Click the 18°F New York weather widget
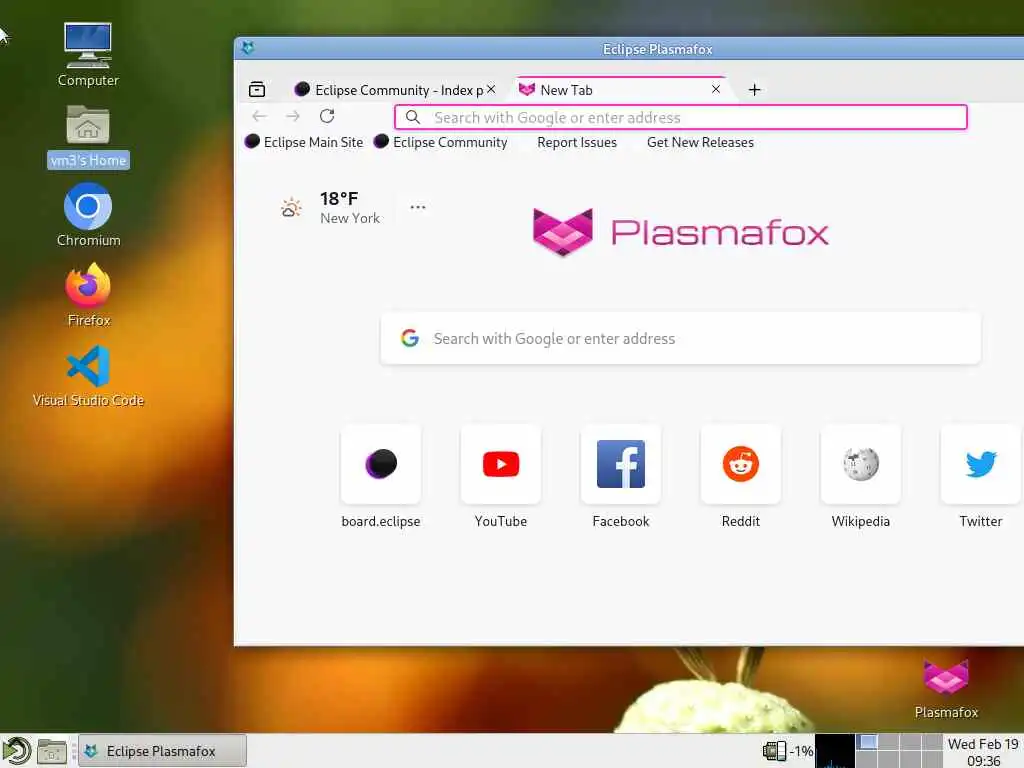 click(x=330, y=208)
